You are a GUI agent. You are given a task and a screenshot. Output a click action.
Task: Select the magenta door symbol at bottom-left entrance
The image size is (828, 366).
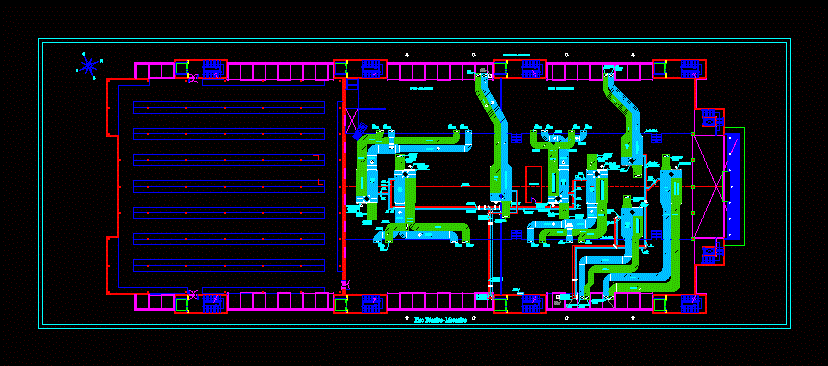pyautogui.click(x=193, y=294)
